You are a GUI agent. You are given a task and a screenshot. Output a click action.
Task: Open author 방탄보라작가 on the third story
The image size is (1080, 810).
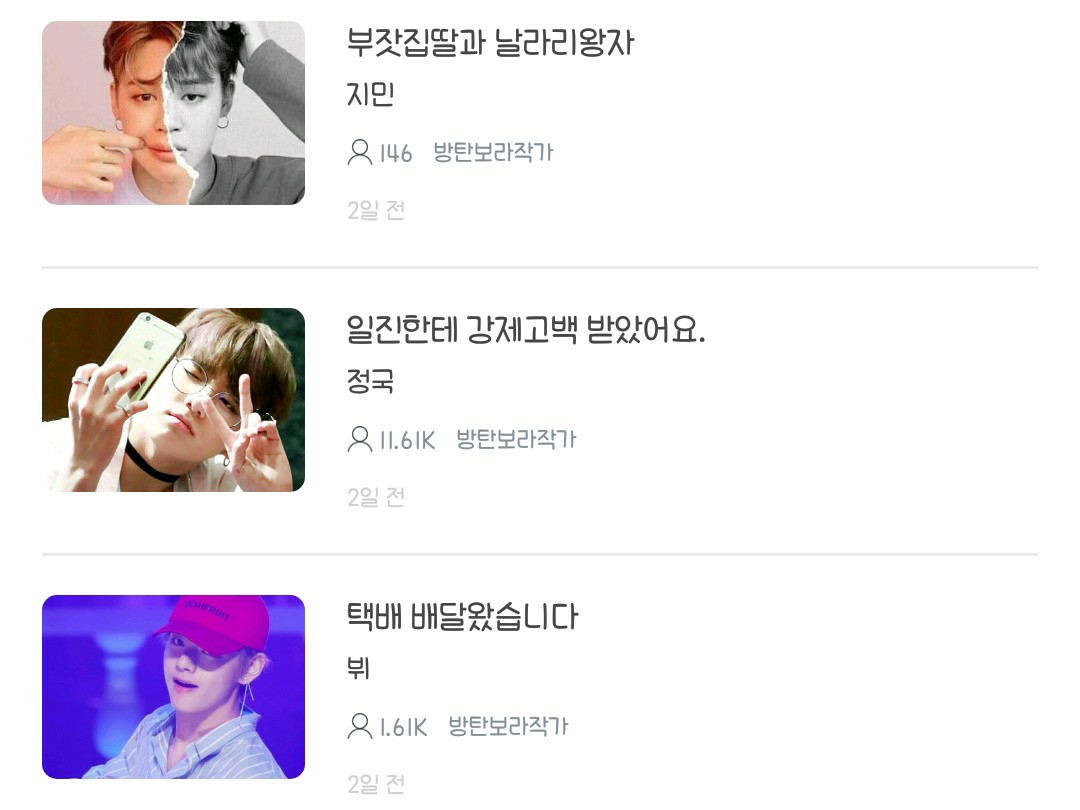click(508, 726)
